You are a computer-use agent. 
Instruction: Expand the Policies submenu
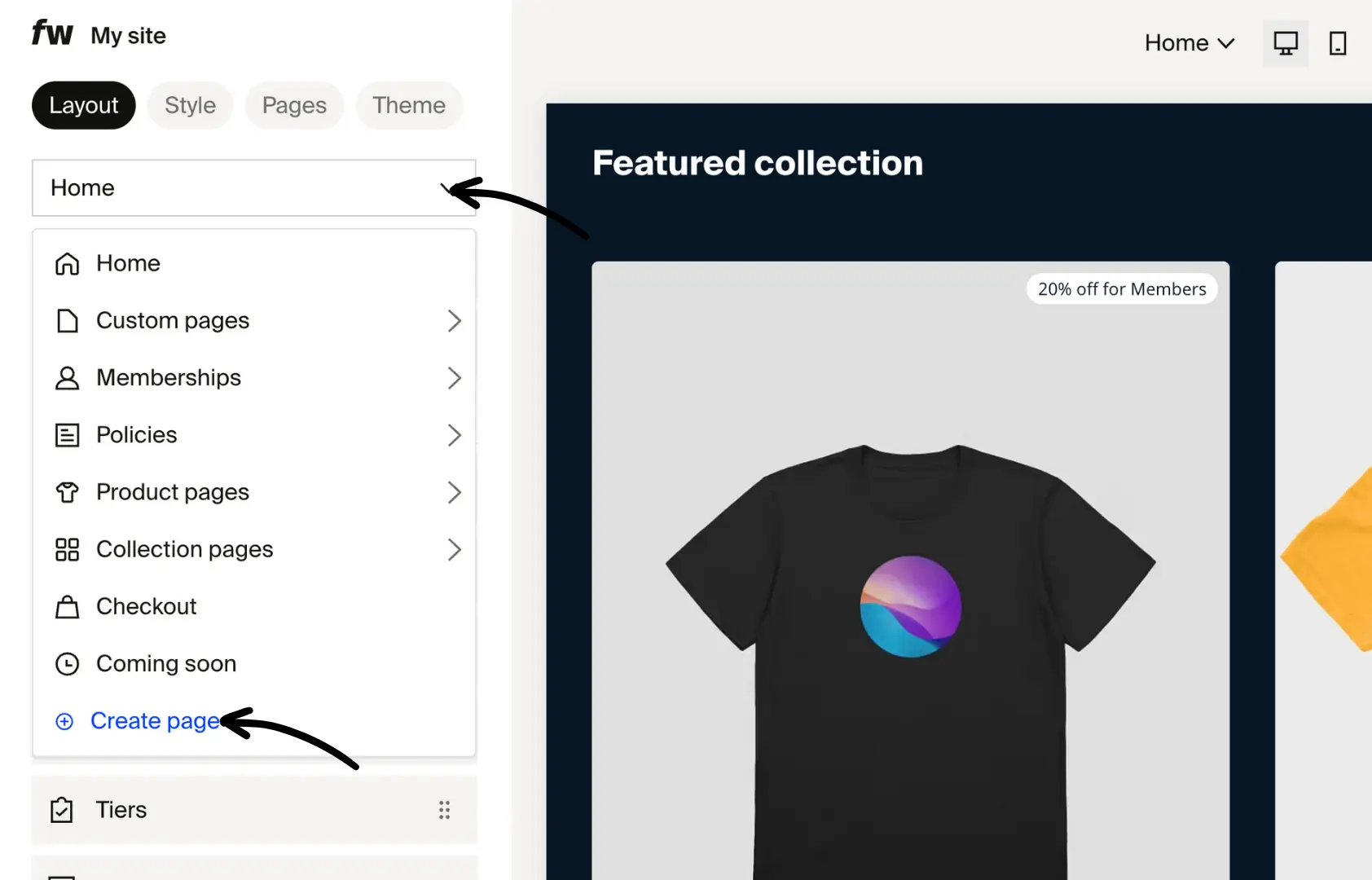click(x=455, y=435)
